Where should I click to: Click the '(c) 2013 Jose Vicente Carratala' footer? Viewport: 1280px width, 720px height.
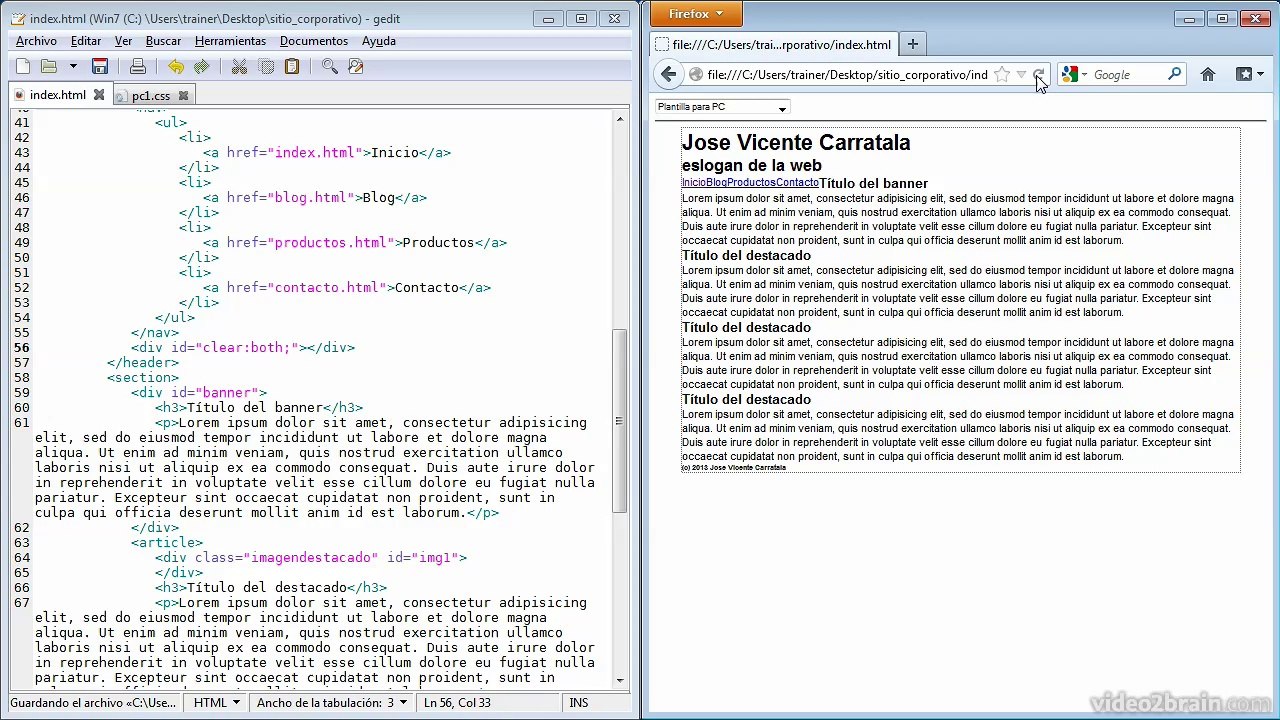coord(734,468)
